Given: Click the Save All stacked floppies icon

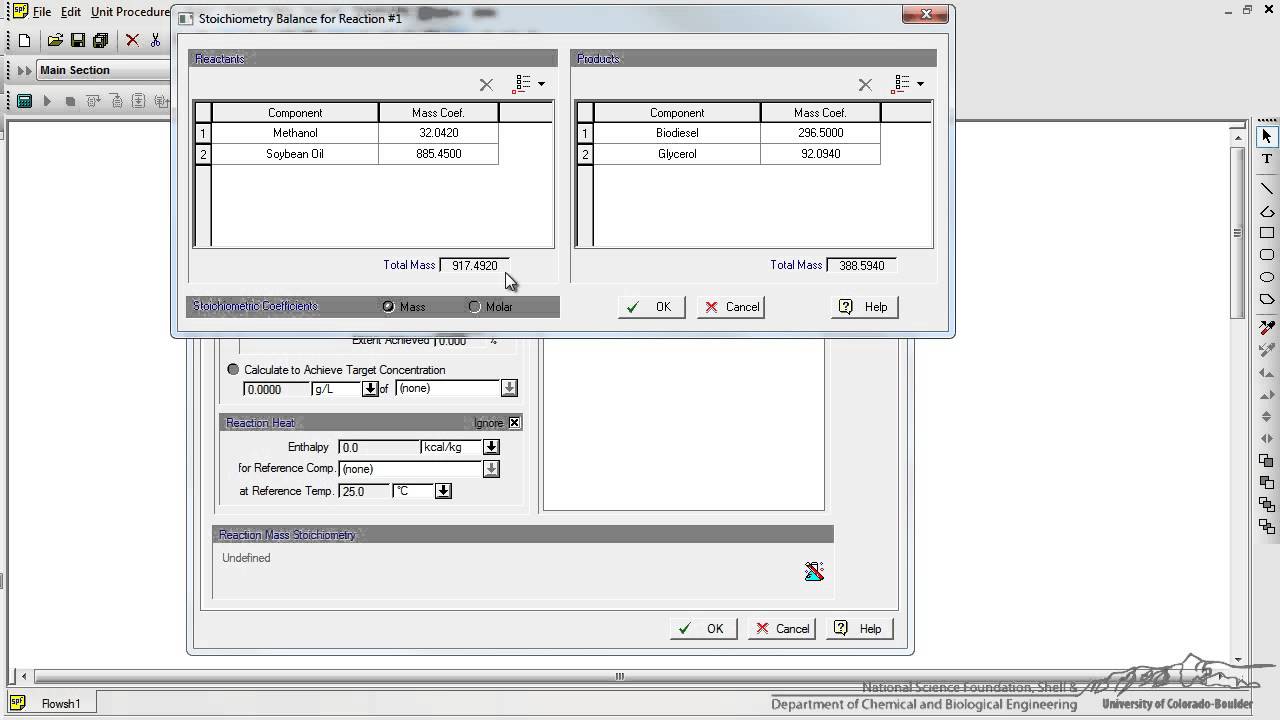Looking at the screenshot, I should 100,41.
